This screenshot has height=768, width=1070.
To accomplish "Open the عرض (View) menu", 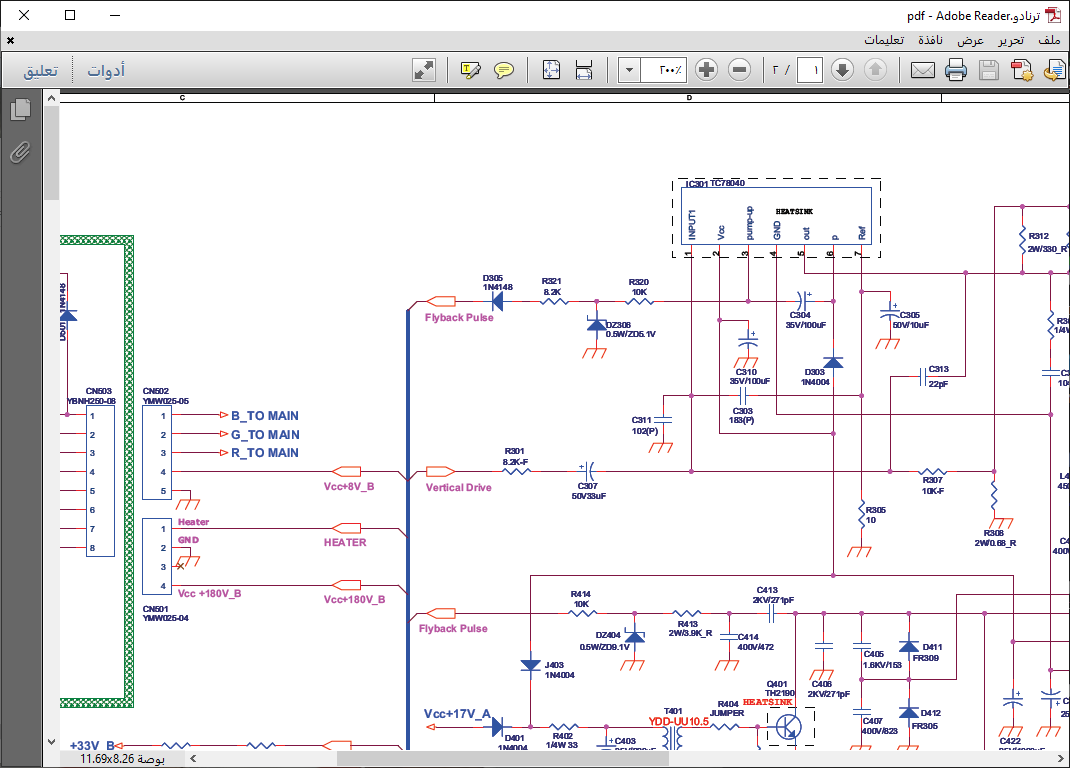I will 970,40.
